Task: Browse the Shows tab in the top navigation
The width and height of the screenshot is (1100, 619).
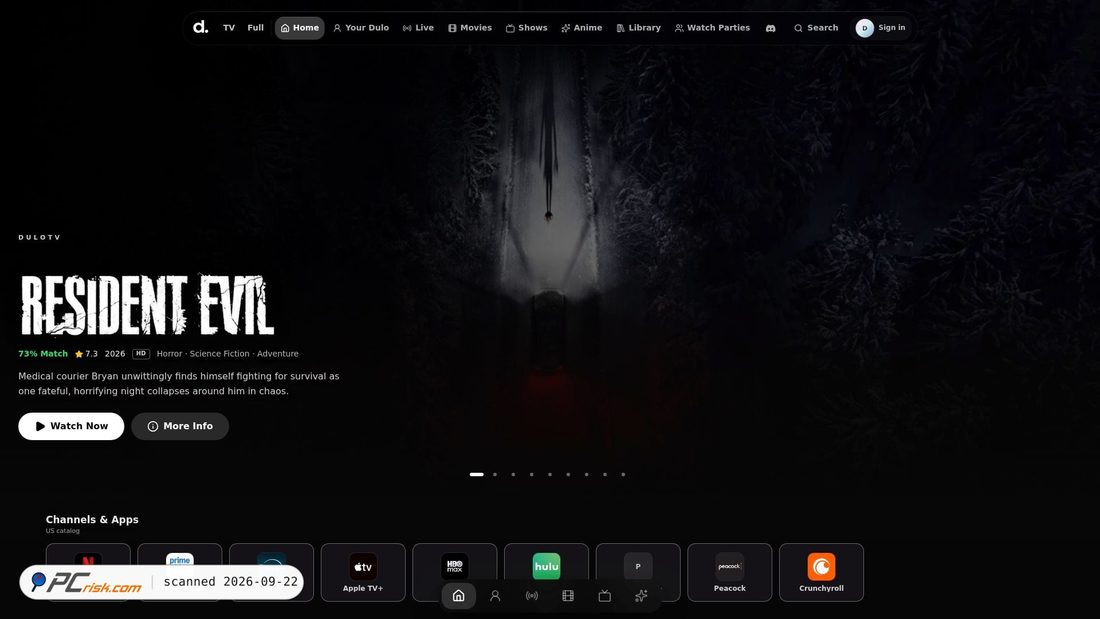Action: click(x=527, y=28)
